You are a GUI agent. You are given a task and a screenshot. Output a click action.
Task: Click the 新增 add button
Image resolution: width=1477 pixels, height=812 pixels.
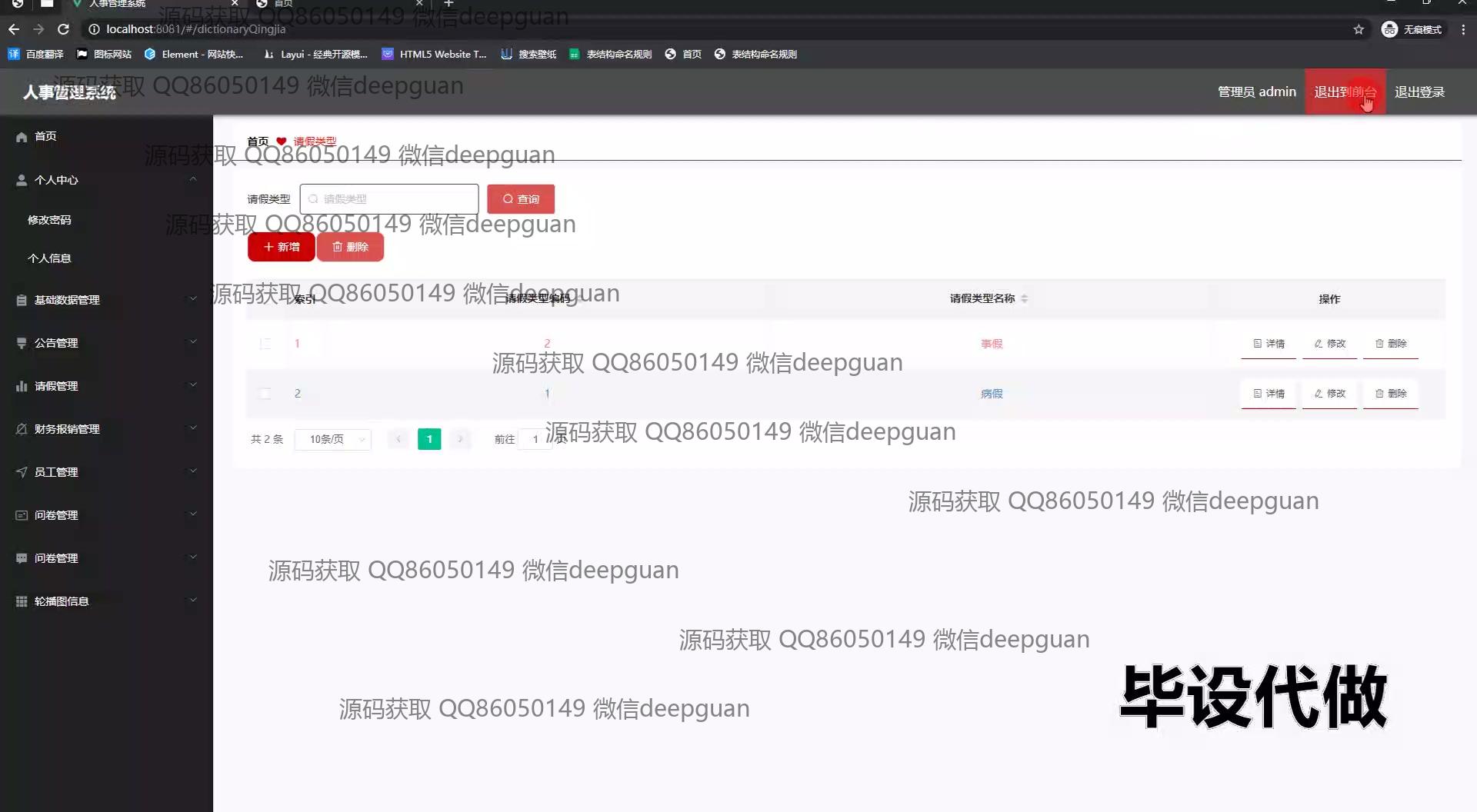click(x=281, y=247)
